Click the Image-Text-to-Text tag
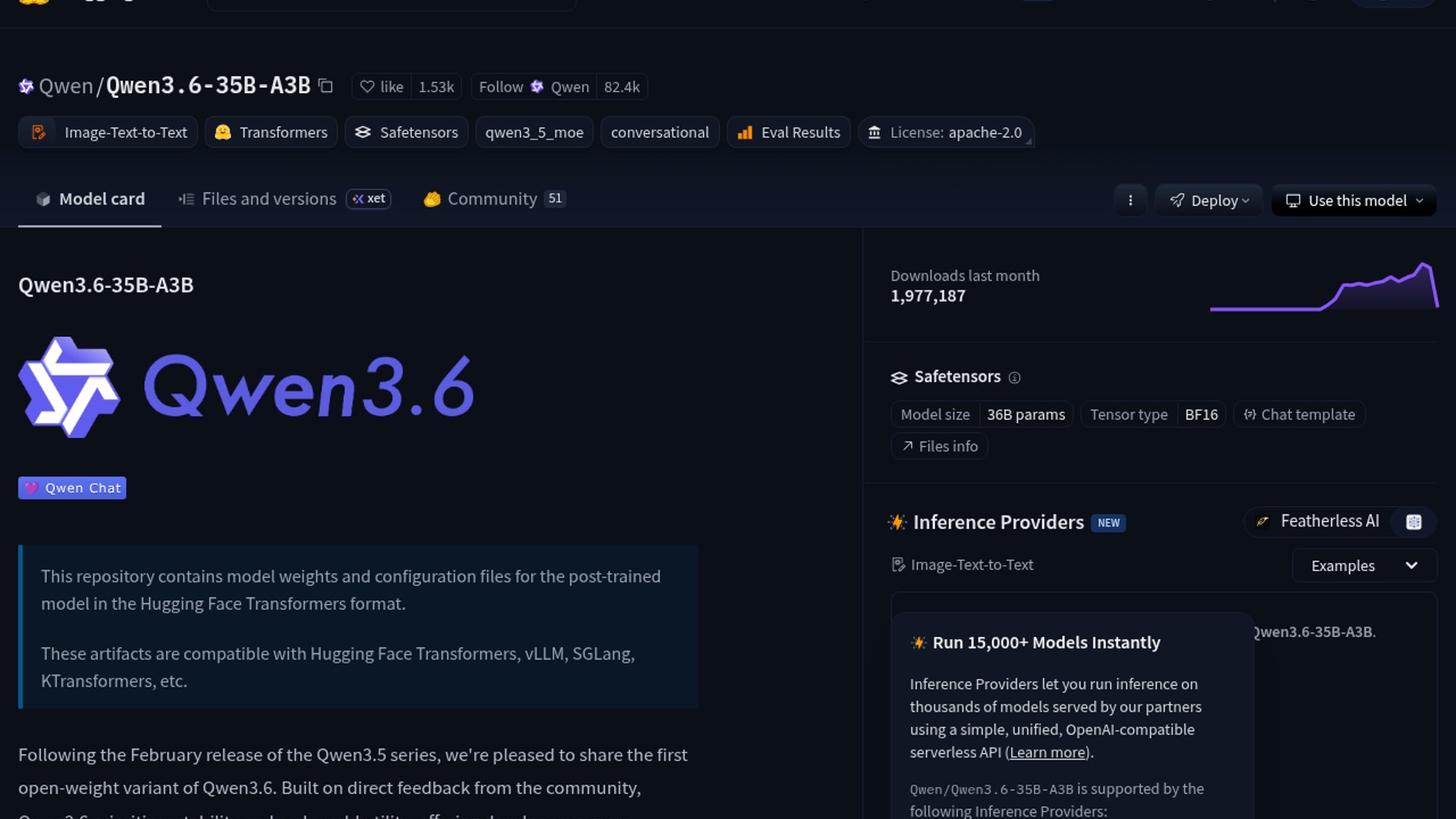Image resolution: width=1456 pixels, height=819 pixels. [x=108, y=133]
